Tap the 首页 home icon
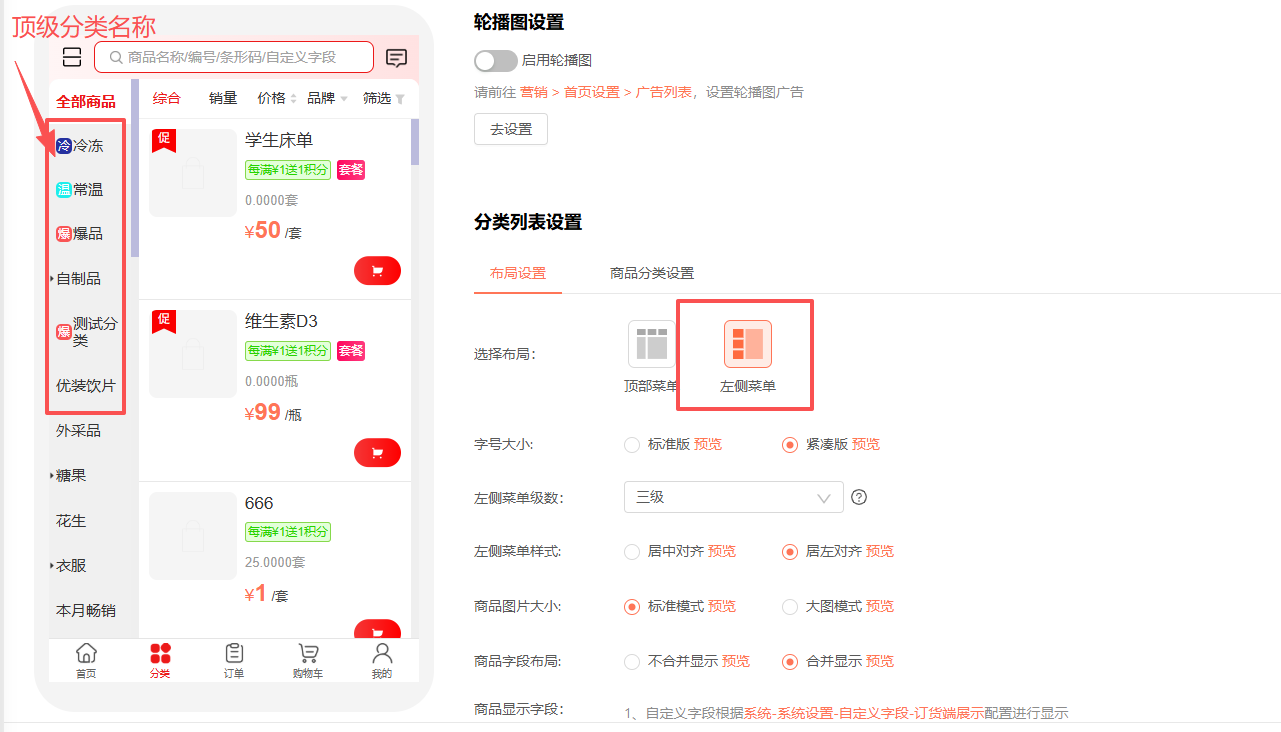Screen dimensions: 1281x732 pyautogui.click(x=87, y=653)
